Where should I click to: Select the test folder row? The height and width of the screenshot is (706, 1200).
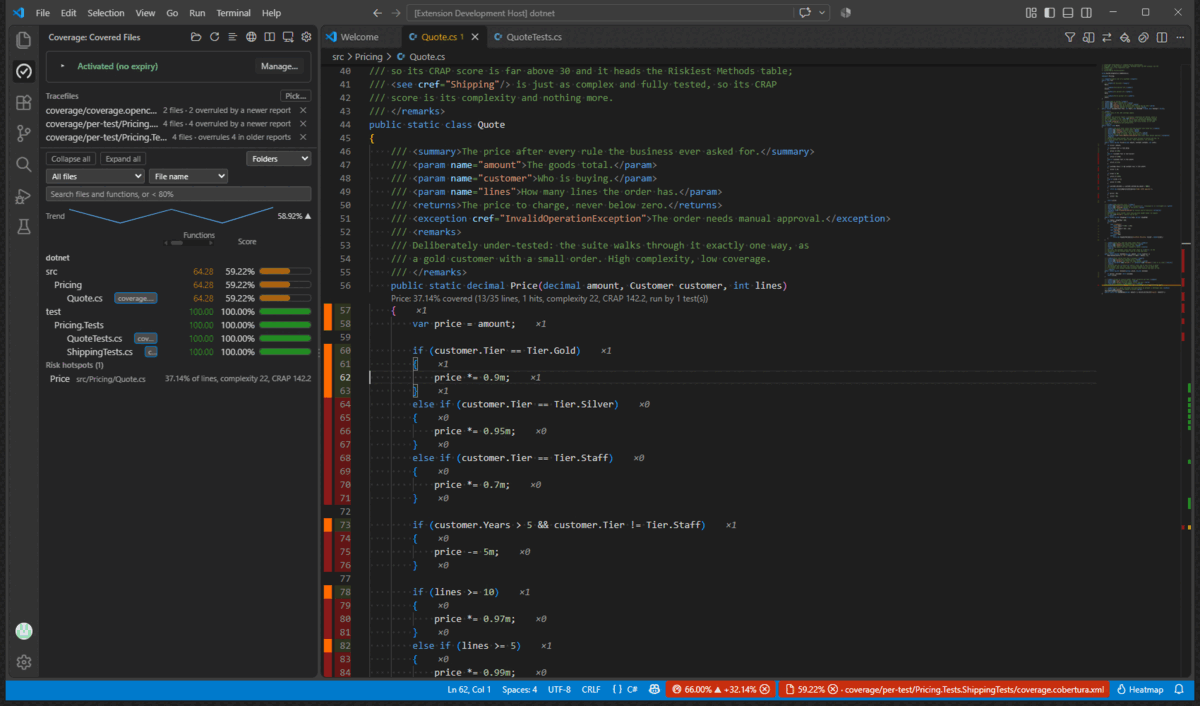178,312
